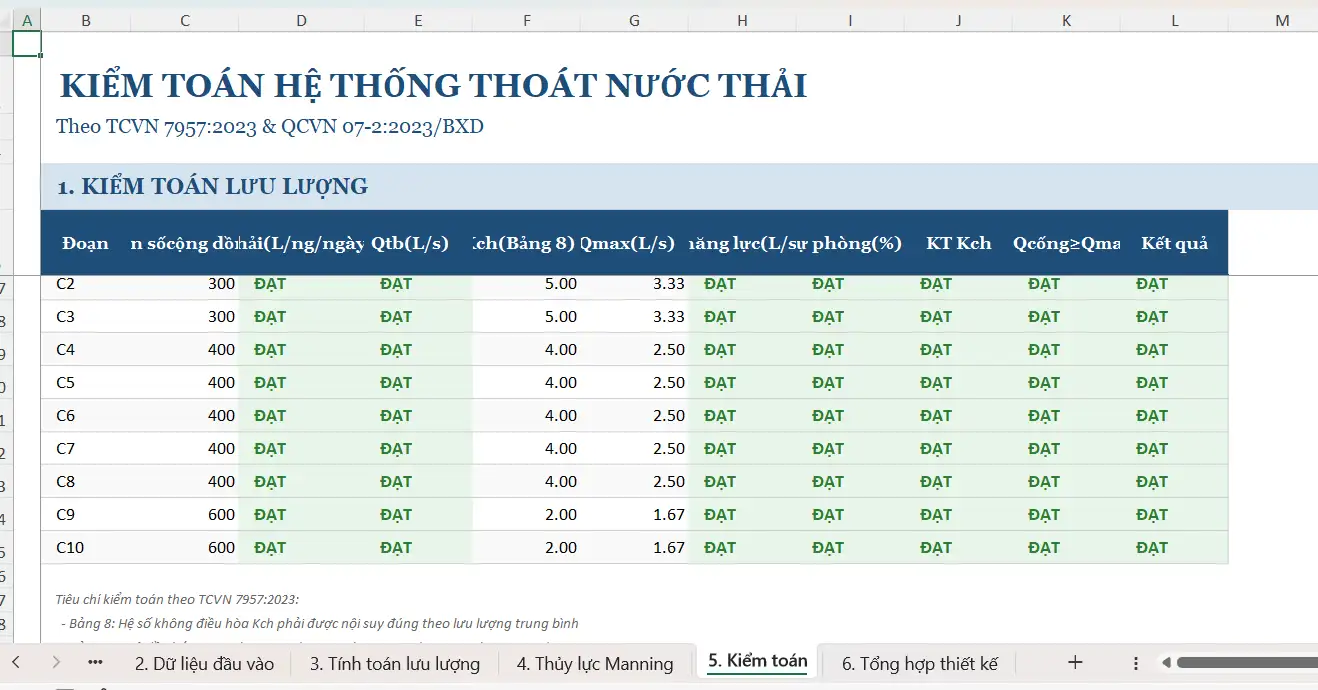The width and height of the screenshot is (1318, 690).
Task: Select column F header
Action: (526, 20)
